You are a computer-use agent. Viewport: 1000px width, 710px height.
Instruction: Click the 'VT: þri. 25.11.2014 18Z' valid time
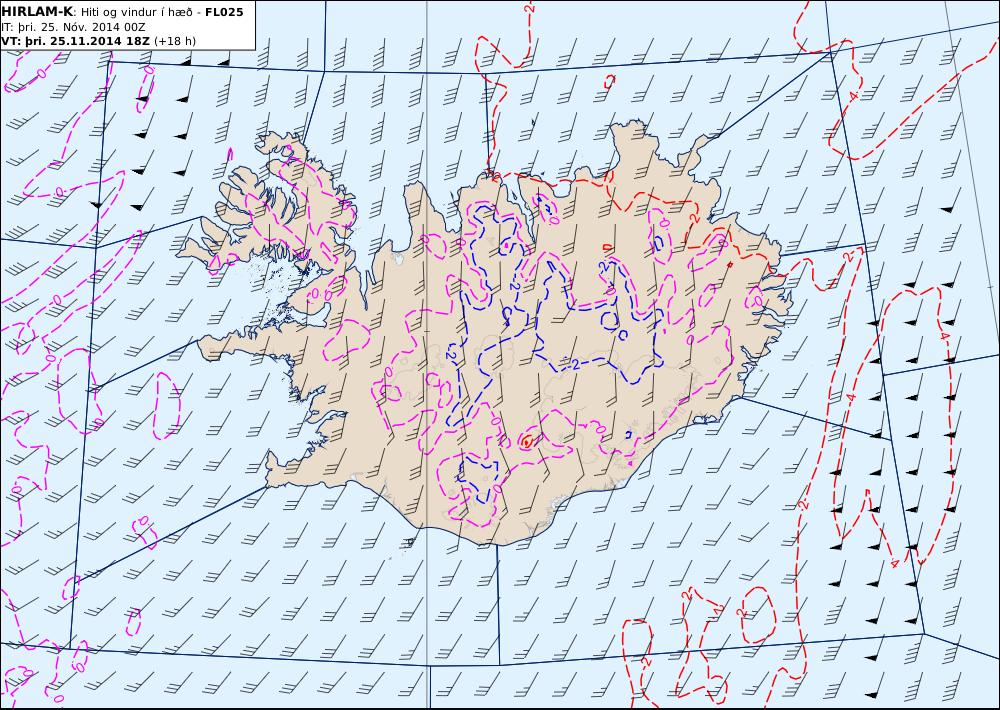click(76, 41)
